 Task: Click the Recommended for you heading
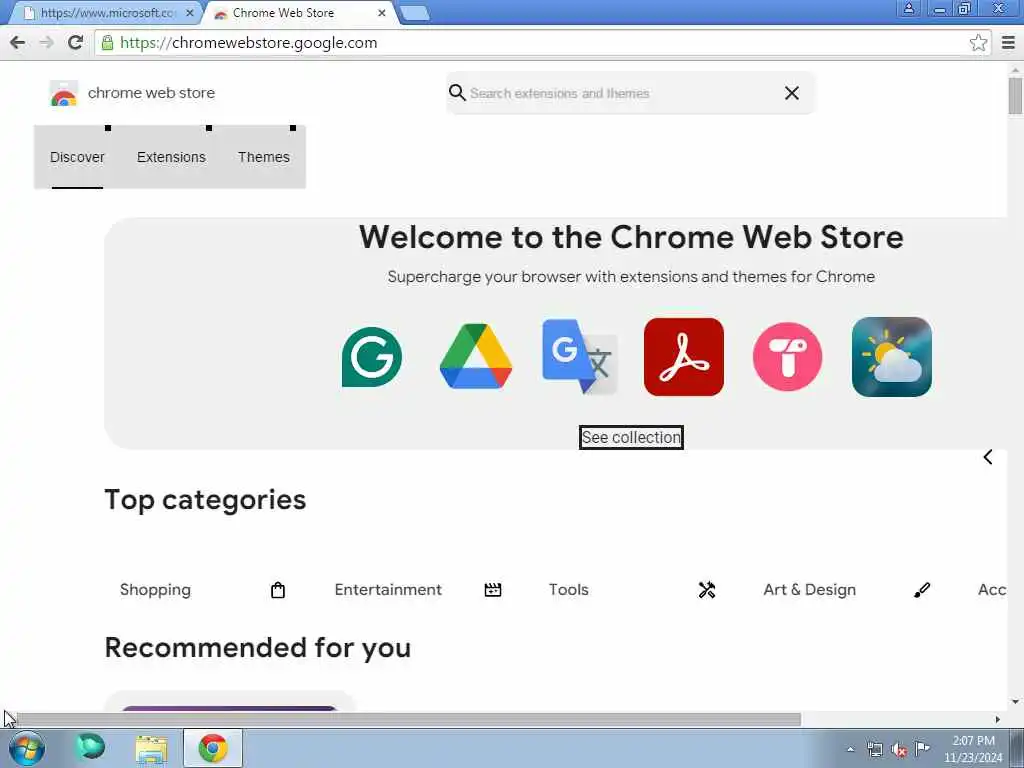(x=258, y=648)
